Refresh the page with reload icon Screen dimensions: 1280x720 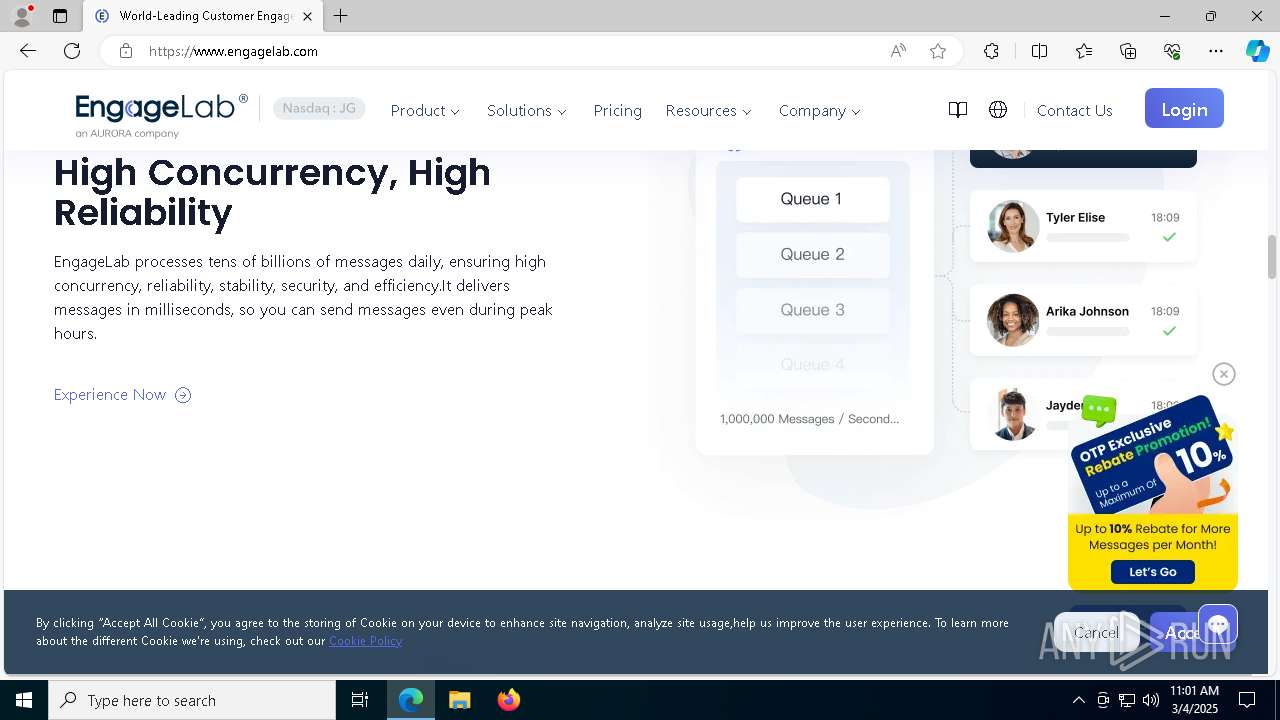pyautogui.click(x=72, y=51)
